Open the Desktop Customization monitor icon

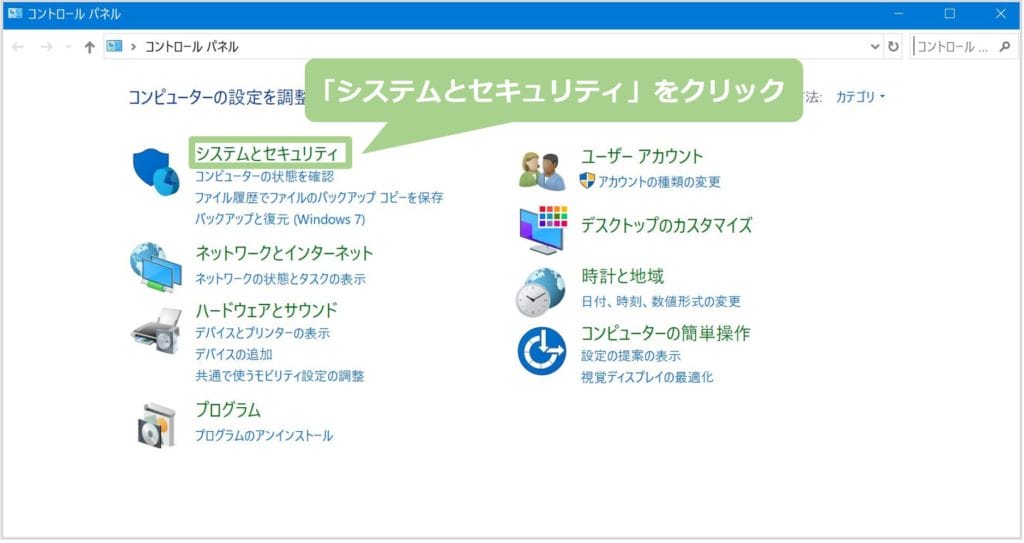(543, 230)
